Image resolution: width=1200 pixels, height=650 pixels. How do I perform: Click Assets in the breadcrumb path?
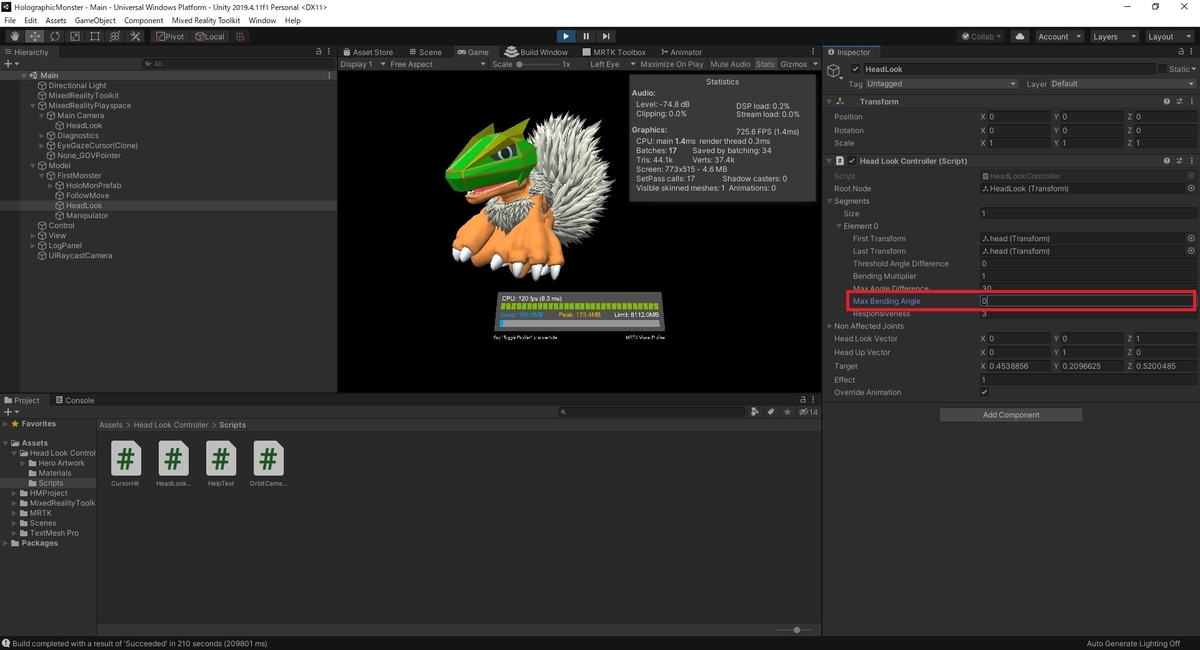point(111,425)
